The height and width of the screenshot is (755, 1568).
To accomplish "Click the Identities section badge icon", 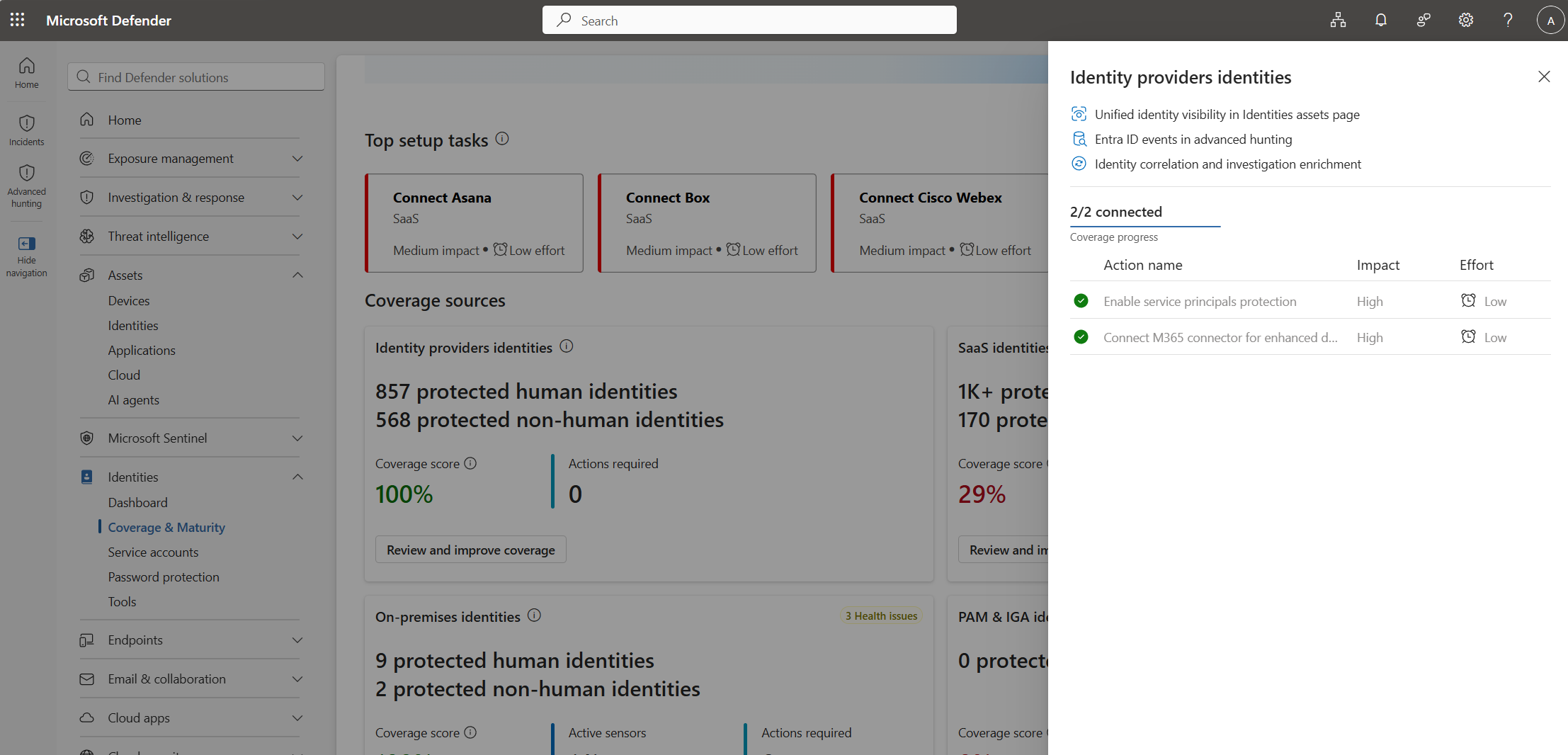I will click(87, 477).
